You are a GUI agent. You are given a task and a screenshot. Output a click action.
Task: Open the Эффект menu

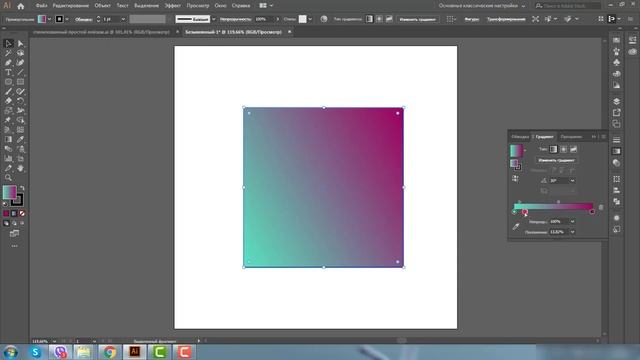point(173,6)
